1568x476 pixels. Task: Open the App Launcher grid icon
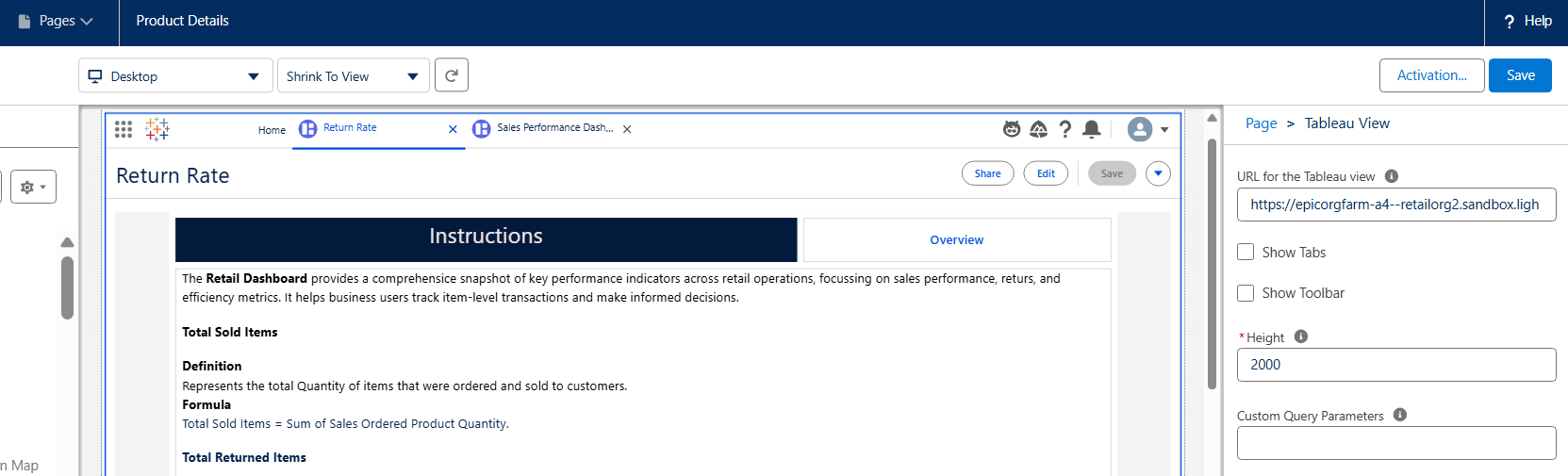click(x=124, y=129)
